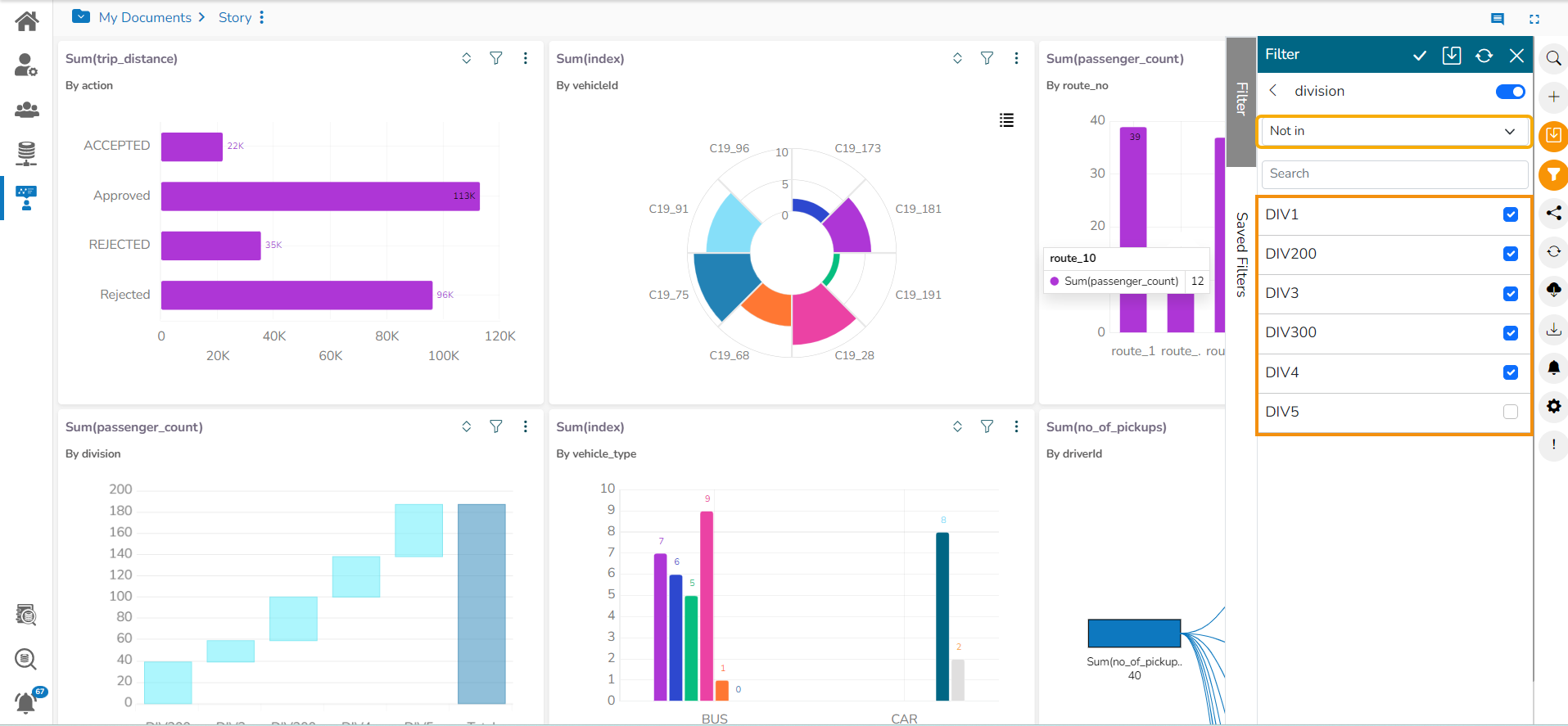Viewport: 1568px width, 726px height.
Task: Navigate to My Documents breadcrumb
Action: tap(145, 17)
